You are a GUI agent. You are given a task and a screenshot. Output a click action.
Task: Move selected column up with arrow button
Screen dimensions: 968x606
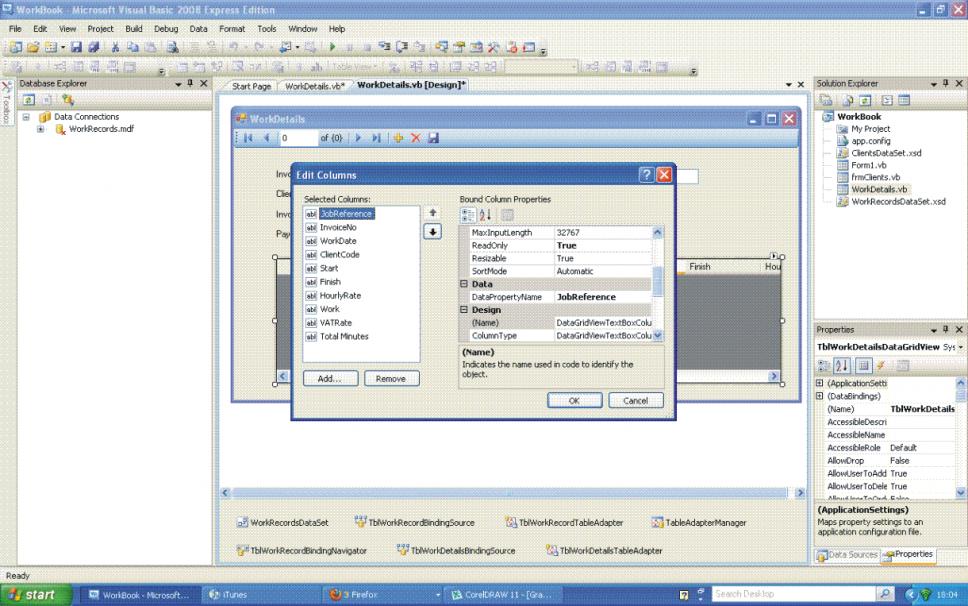(433, 213)
